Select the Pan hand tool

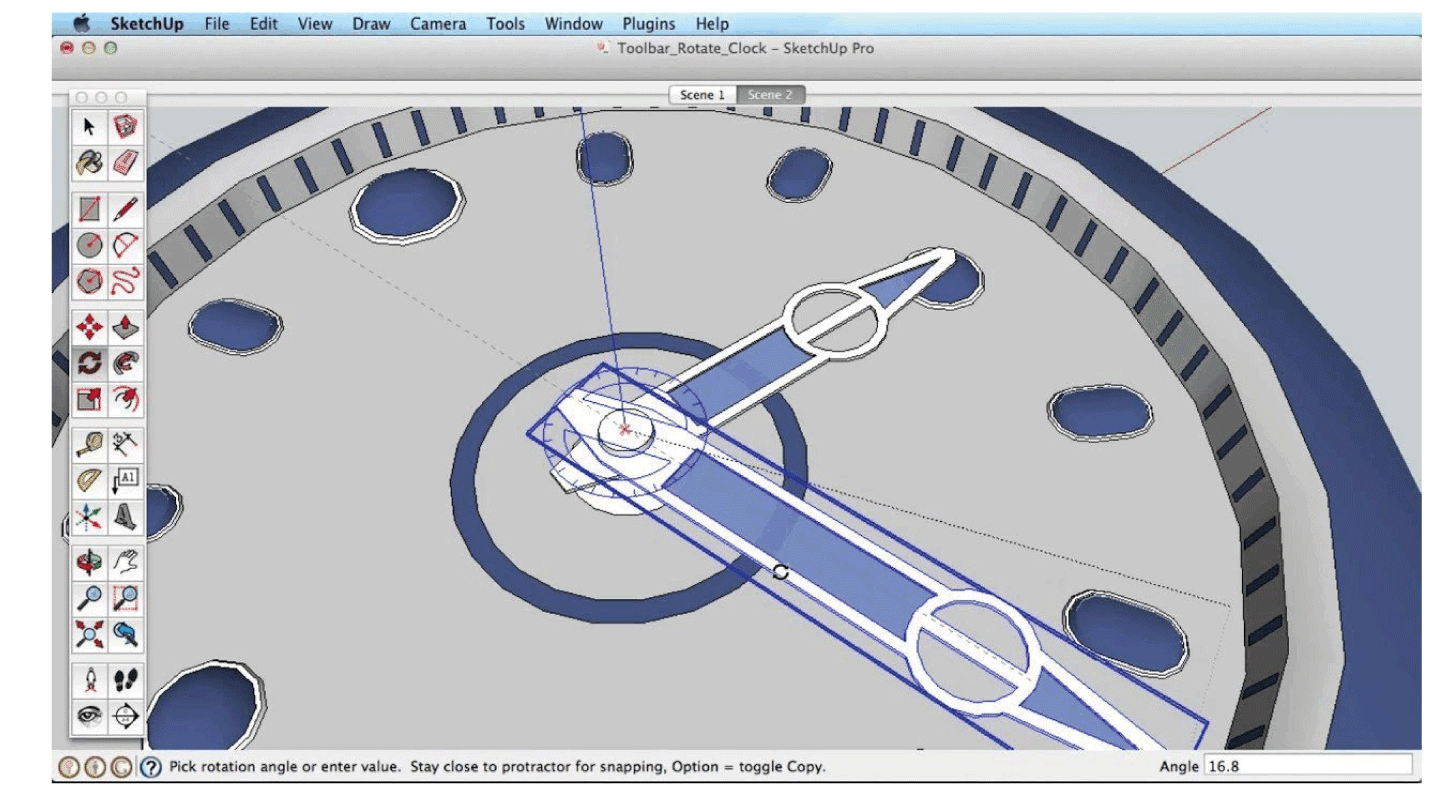click(125, 563)
